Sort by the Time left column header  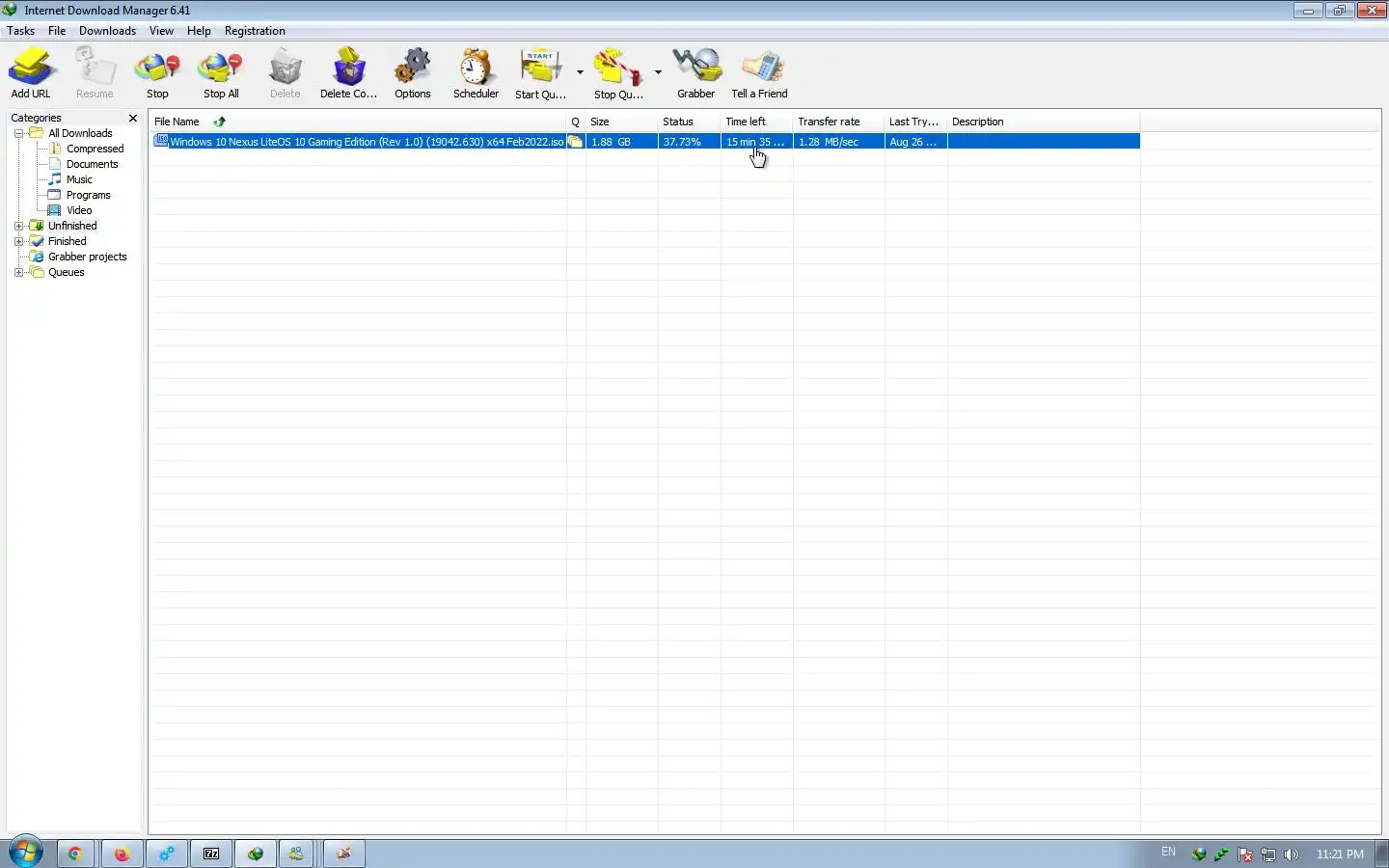756,122
